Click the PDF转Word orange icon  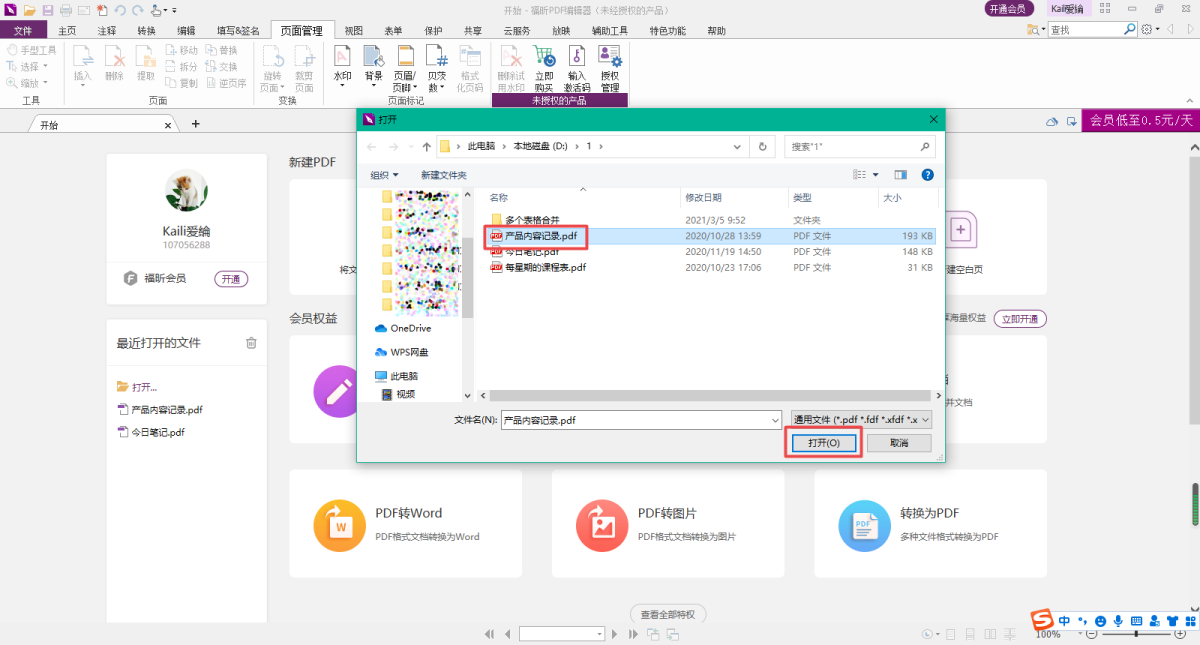click(x=340, y=525)
